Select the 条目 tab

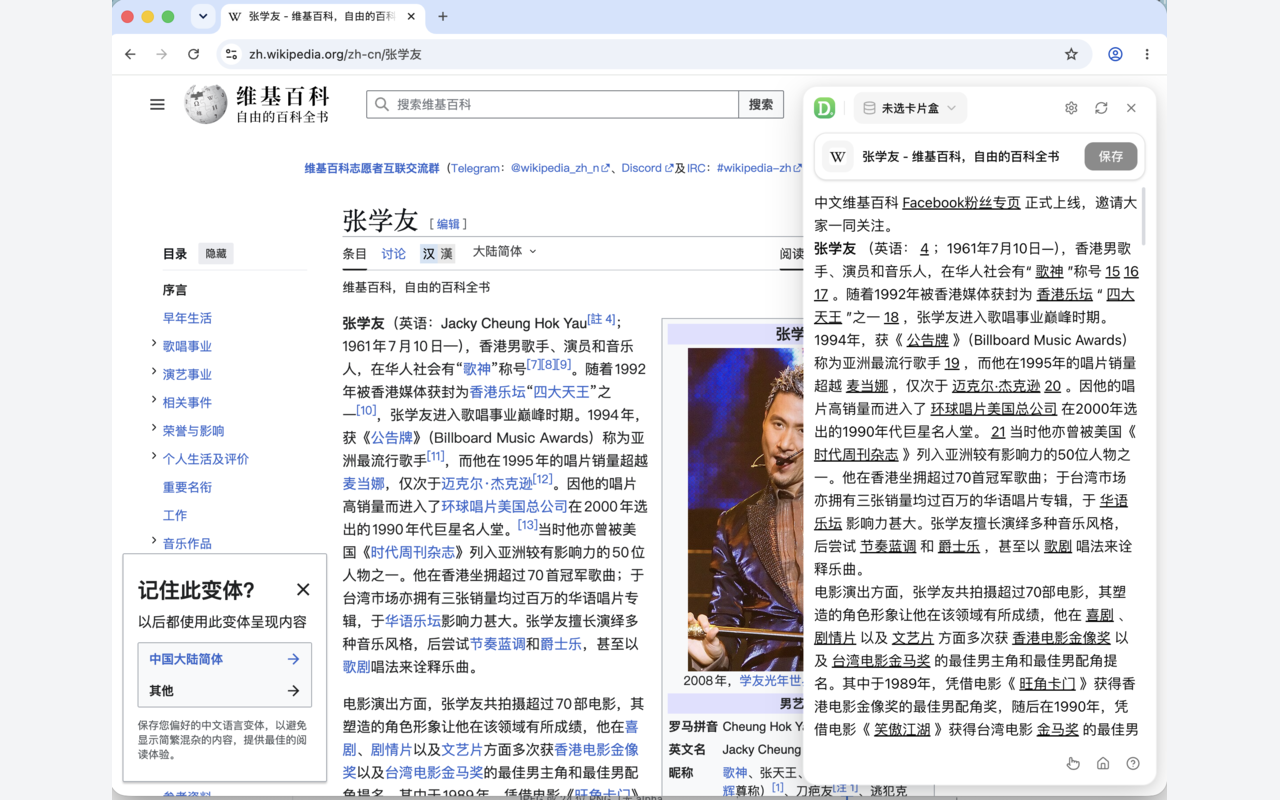click(355, 254)
